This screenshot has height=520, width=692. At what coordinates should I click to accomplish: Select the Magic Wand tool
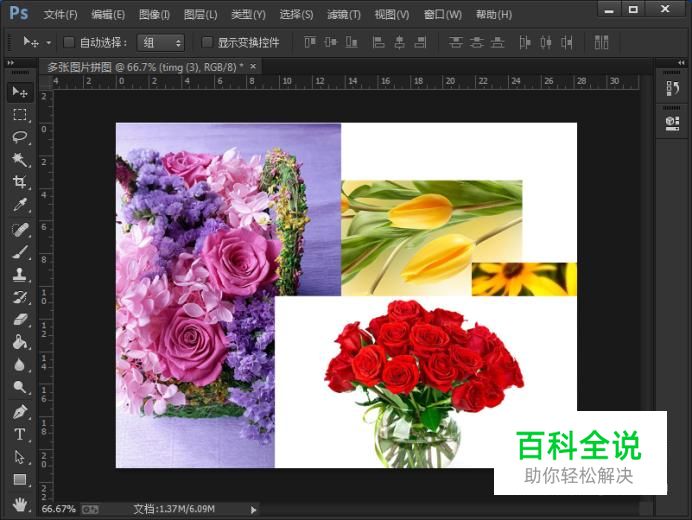point(19,159)
